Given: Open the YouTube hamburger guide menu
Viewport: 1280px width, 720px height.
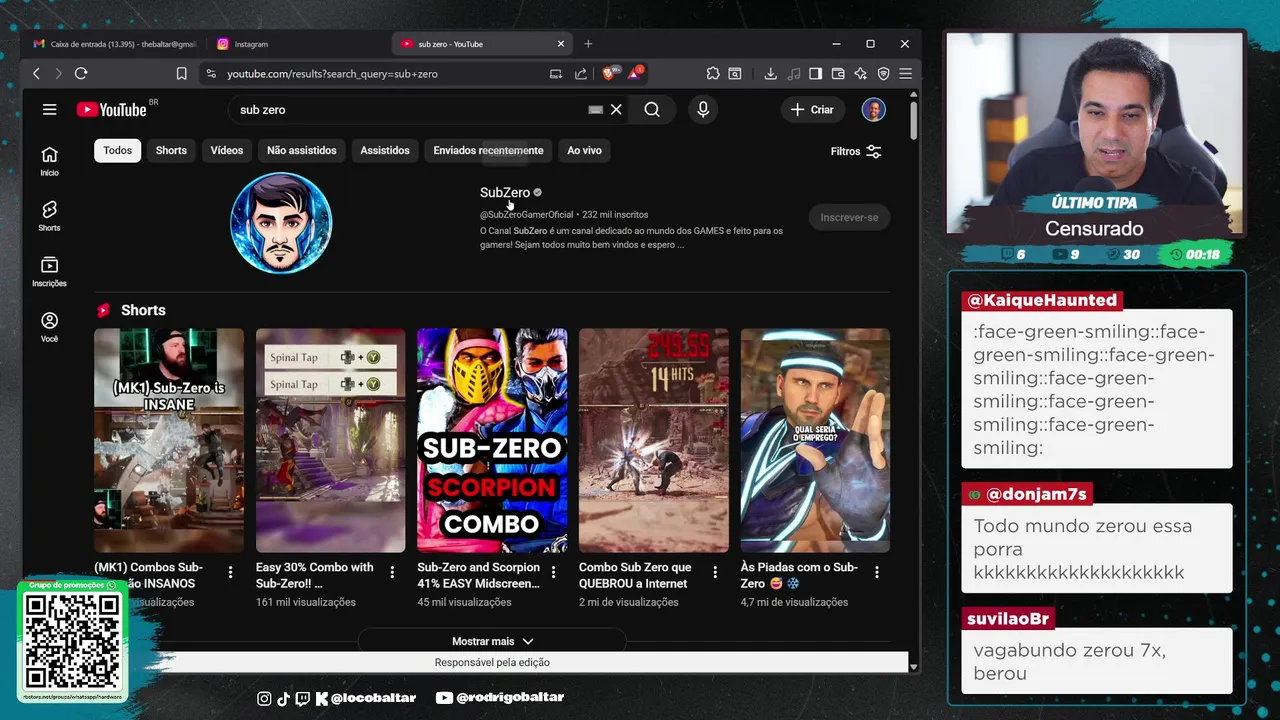Looking at the screenshot, I should click(x=49, y=110).
